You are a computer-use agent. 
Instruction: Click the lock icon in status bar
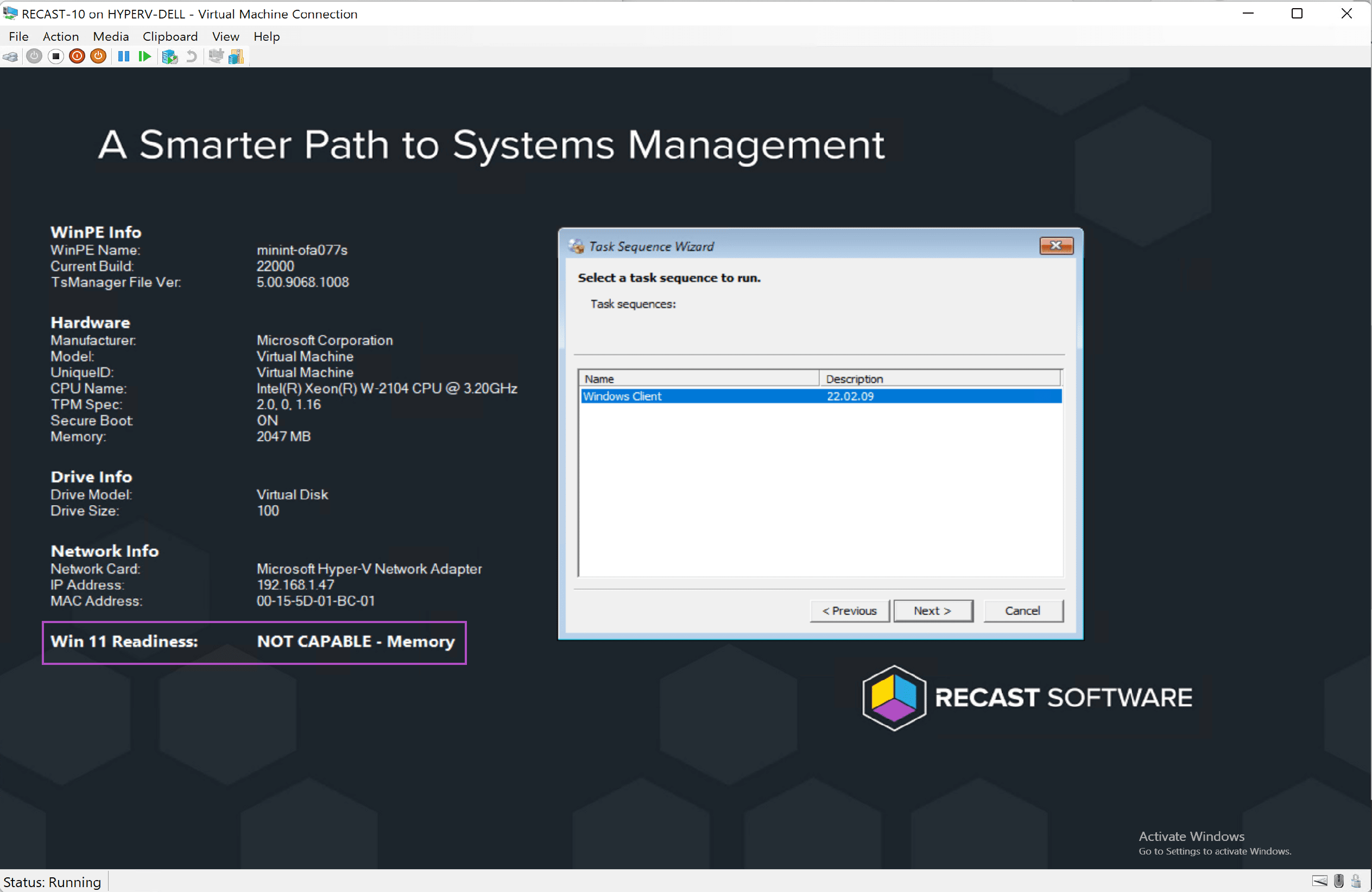[x=1356, y=881]
